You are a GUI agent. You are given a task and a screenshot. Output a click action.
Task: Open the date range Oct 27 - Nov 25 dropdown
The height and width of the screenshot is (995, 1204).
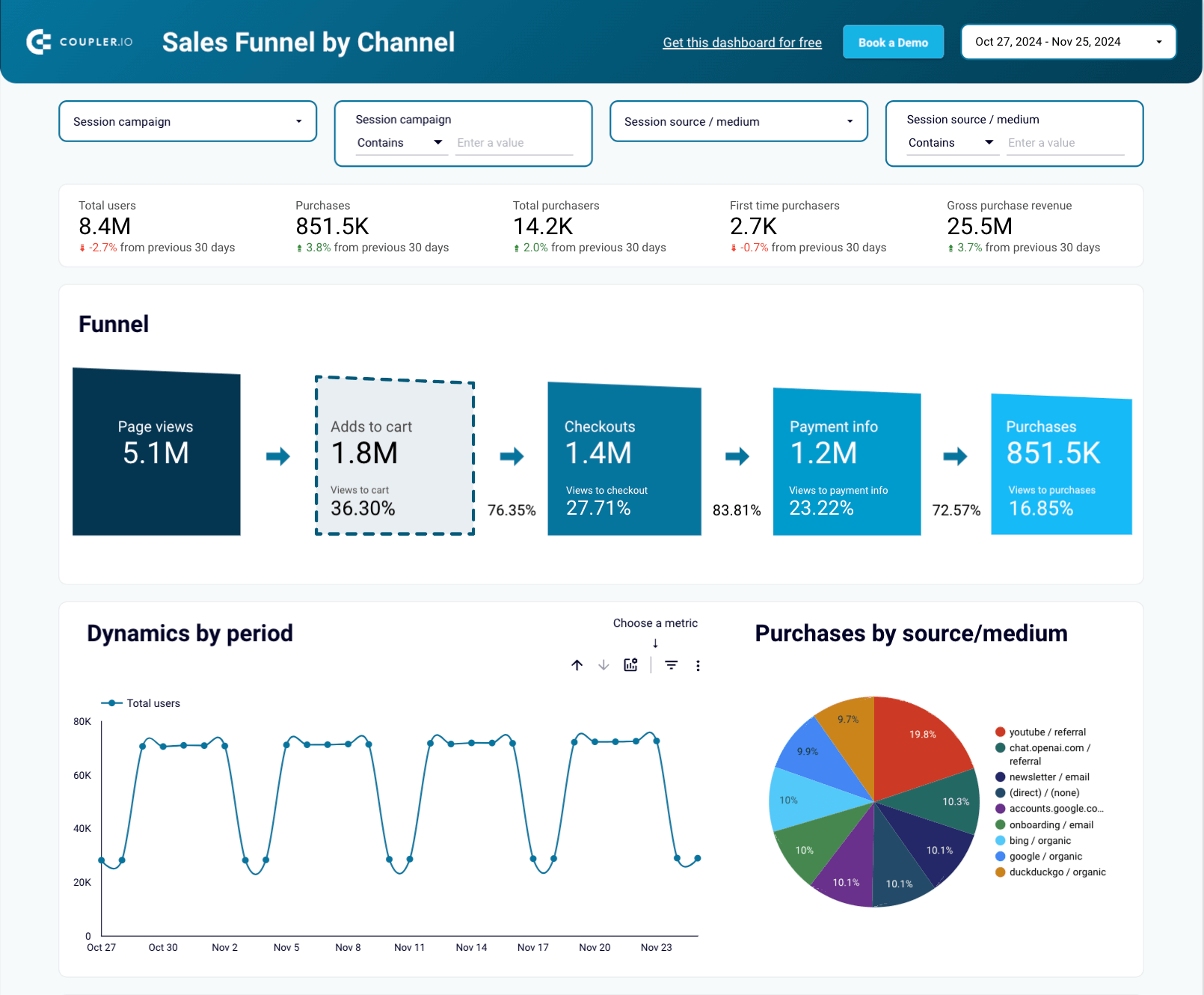(1069, 42)
